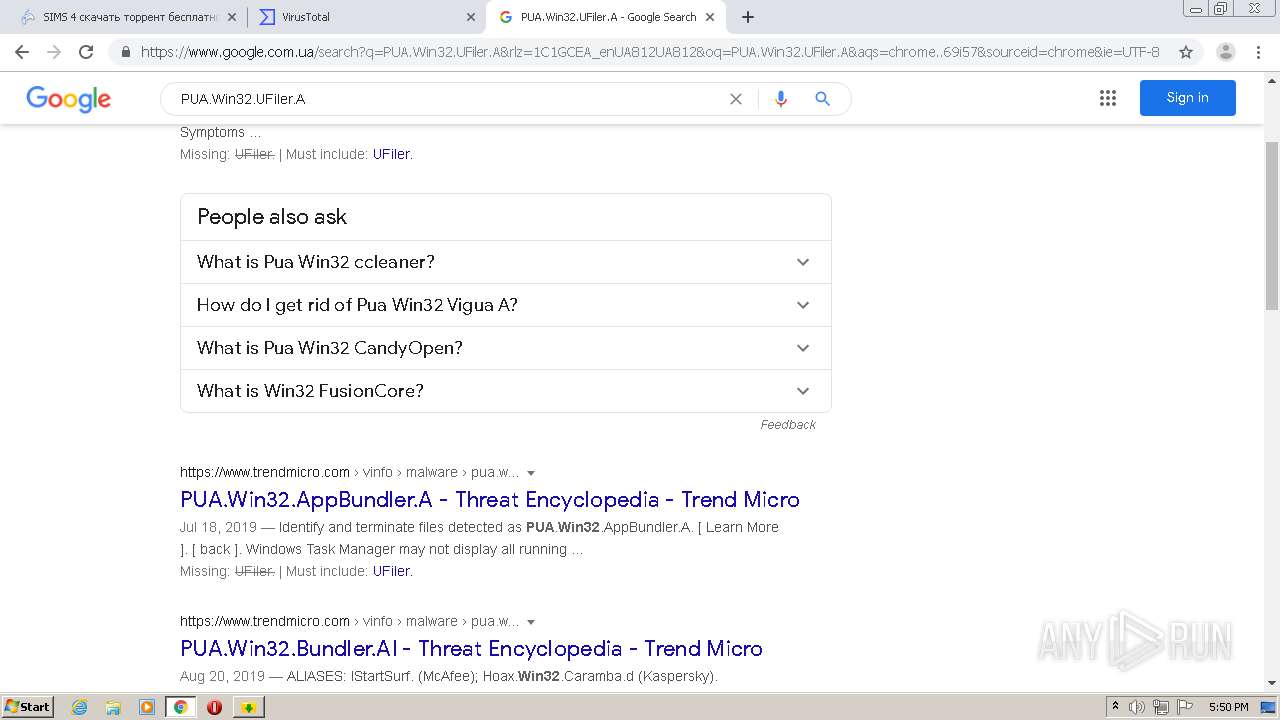Expand 'What is Win32 FusionCore?'

coord(506,391)
